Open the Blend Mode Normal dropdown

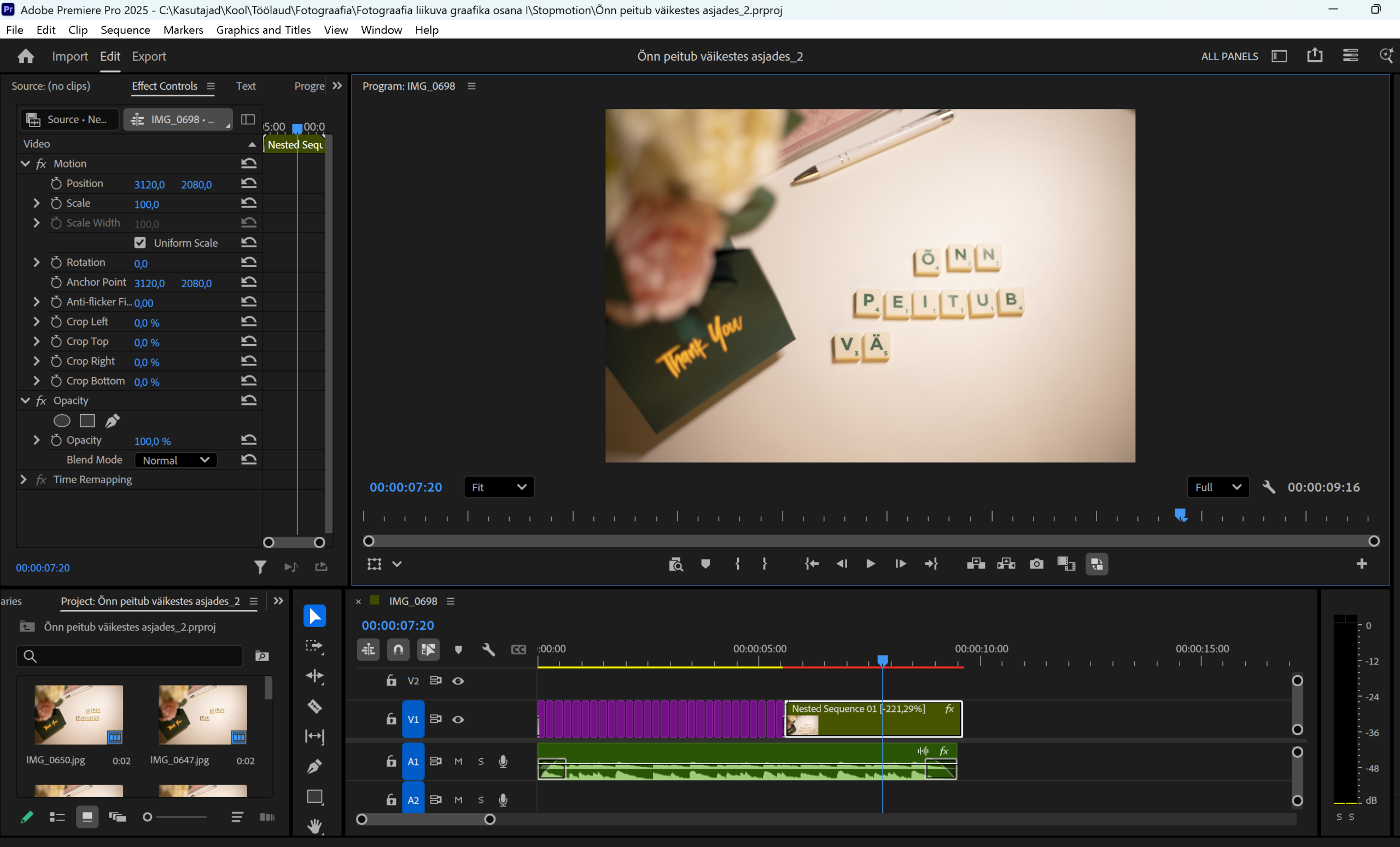[x=176, y=460]
